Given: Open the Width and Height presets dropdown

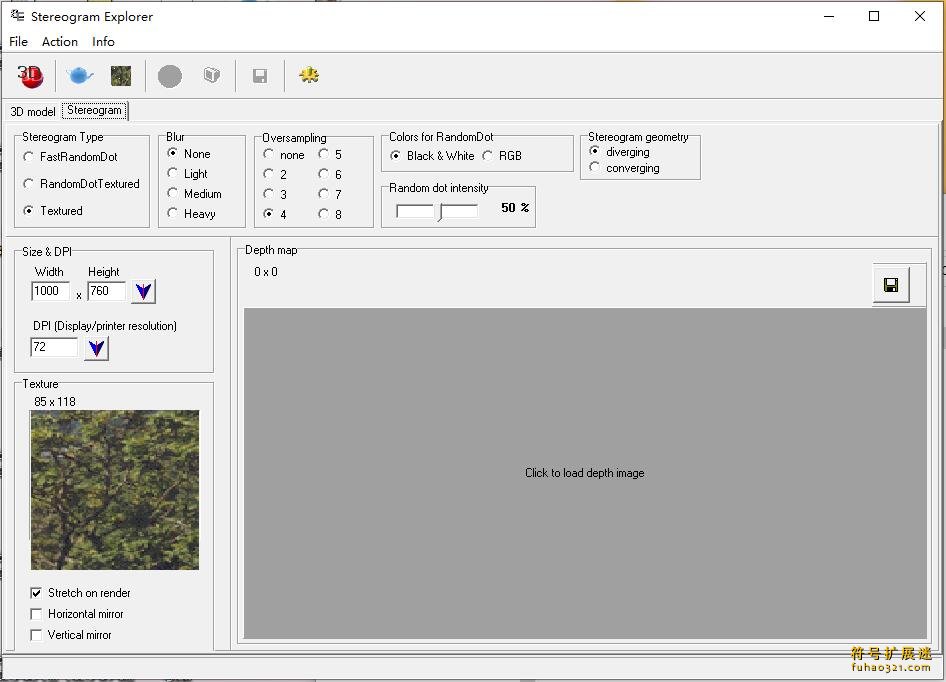Looking at the screenshot, I should pyautogui.click(x=143, y=291).
